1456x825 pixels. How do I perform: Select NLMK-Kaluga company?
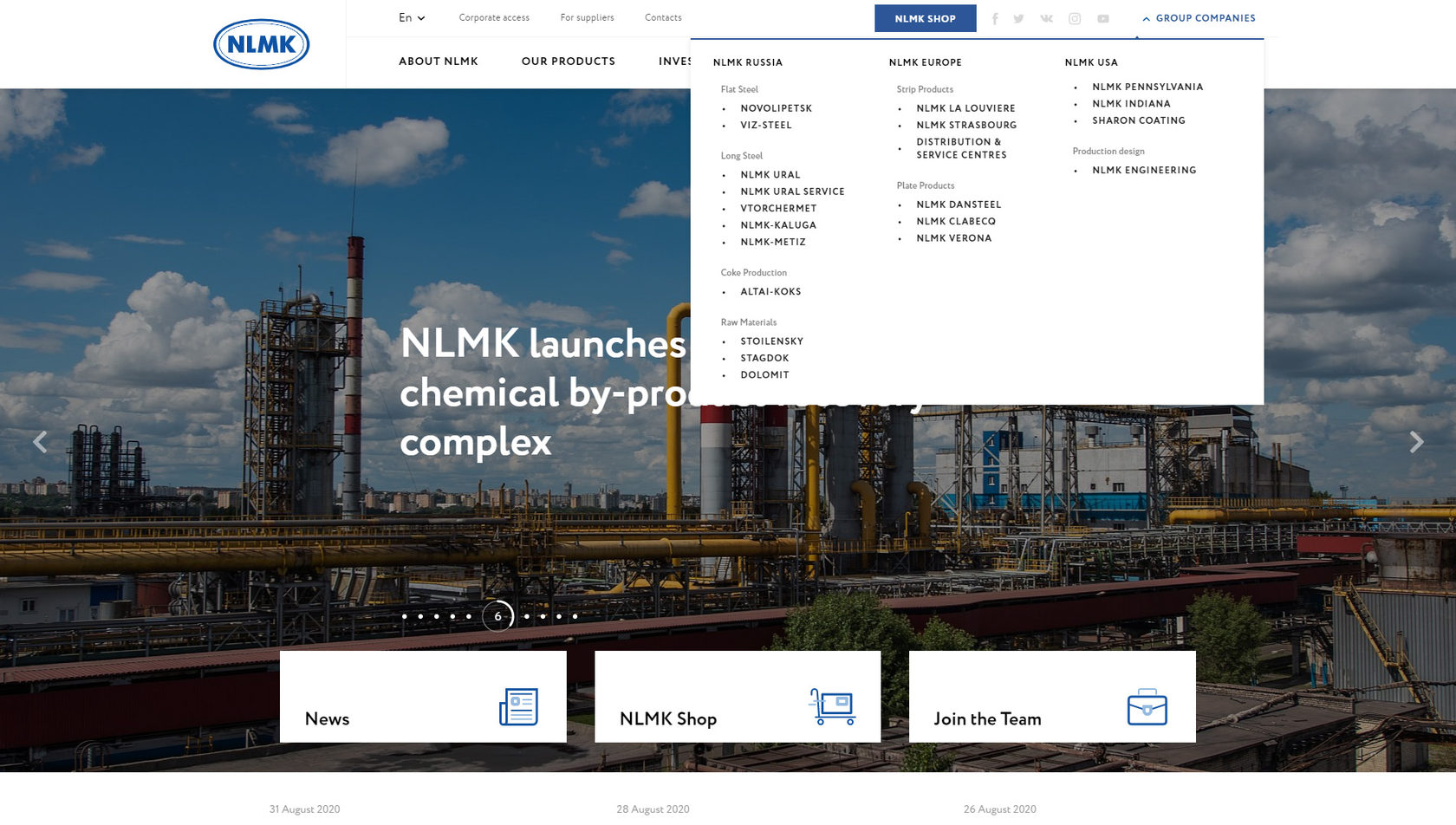[x=778, y=225]
